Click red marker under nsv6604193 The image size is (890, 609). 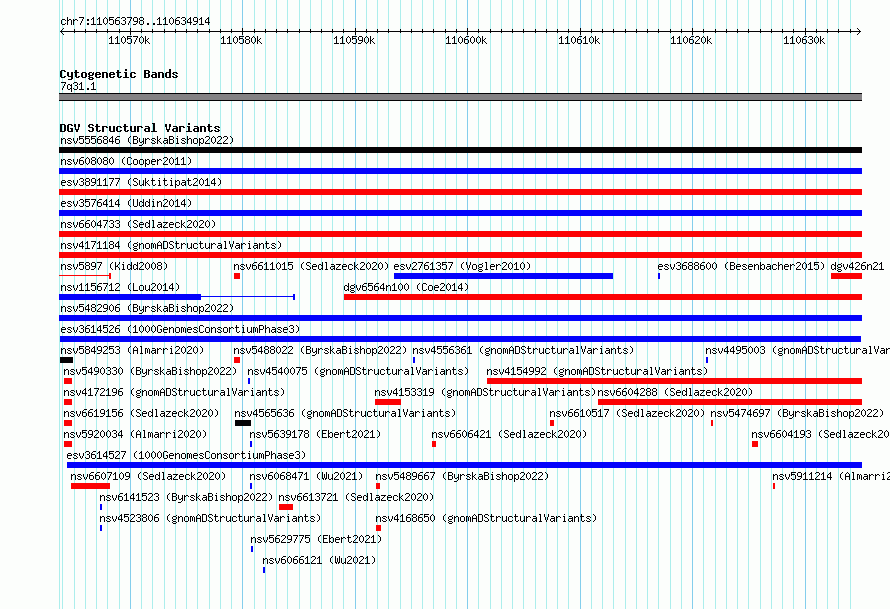(x=755, y=444)
